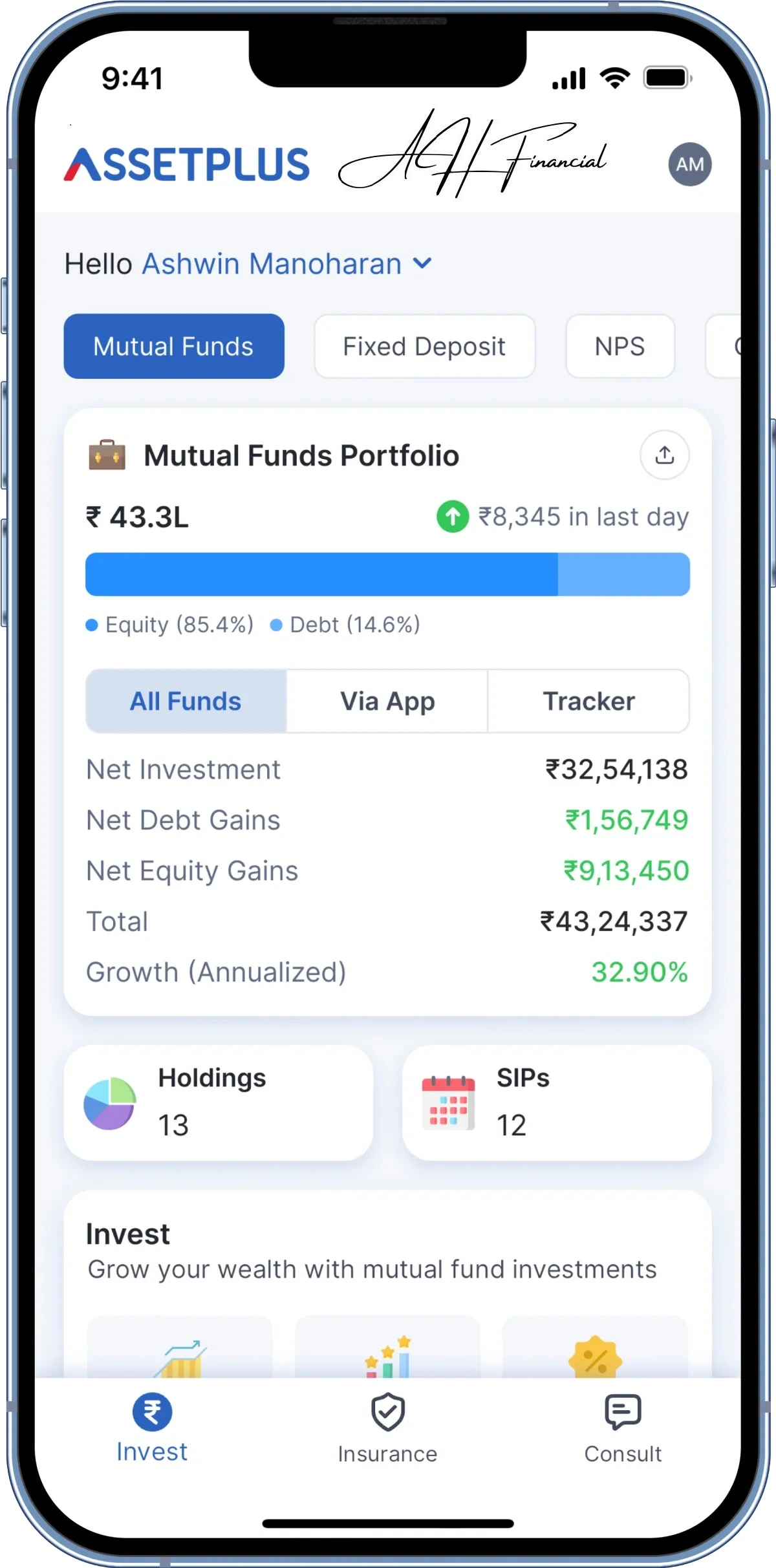Open the Consult chat icon
Screen dimensions: 776x1568
tap(623, 1413)
